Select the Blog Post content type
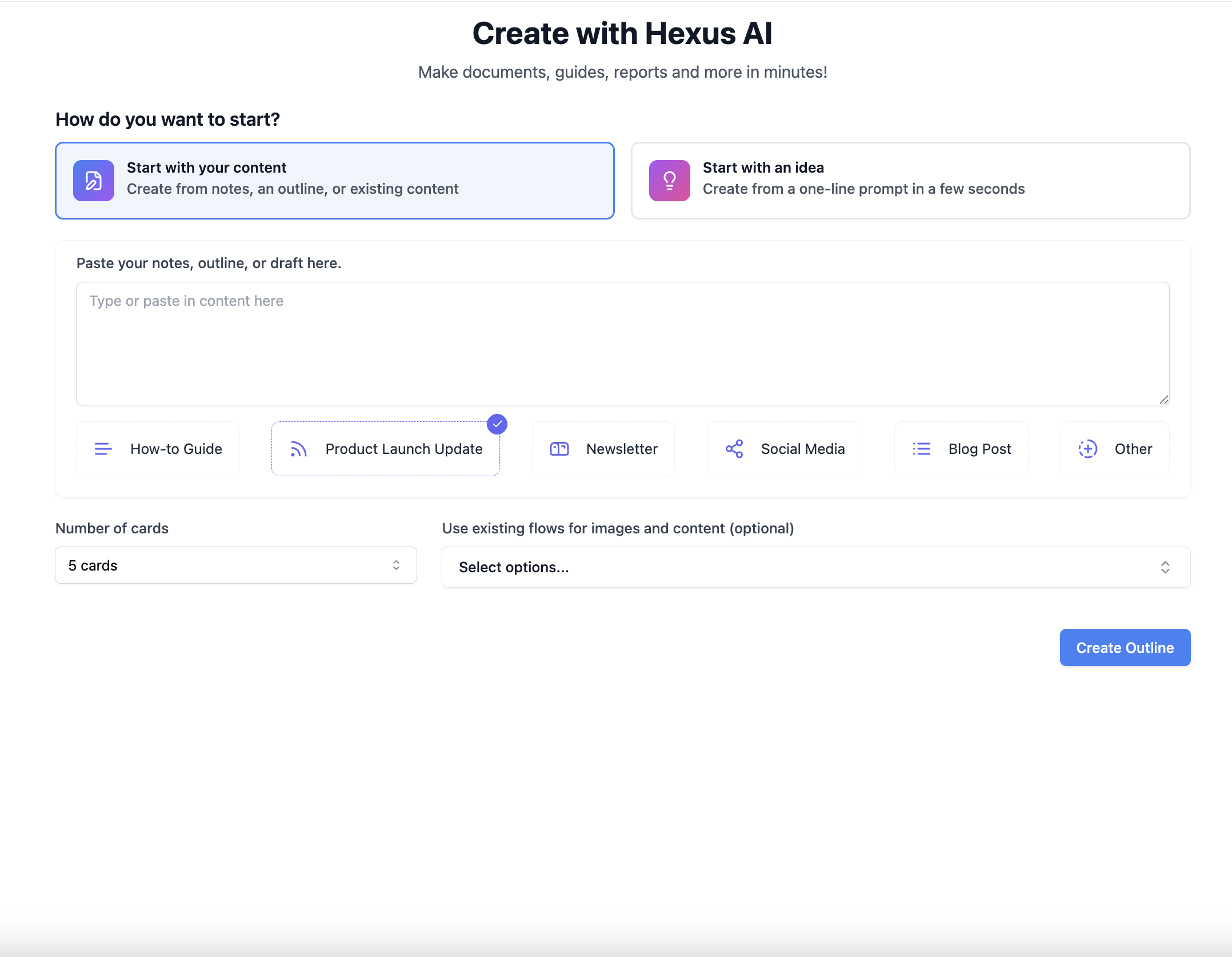The width and height of the screenshot is (1232, 957). point(961,449)
